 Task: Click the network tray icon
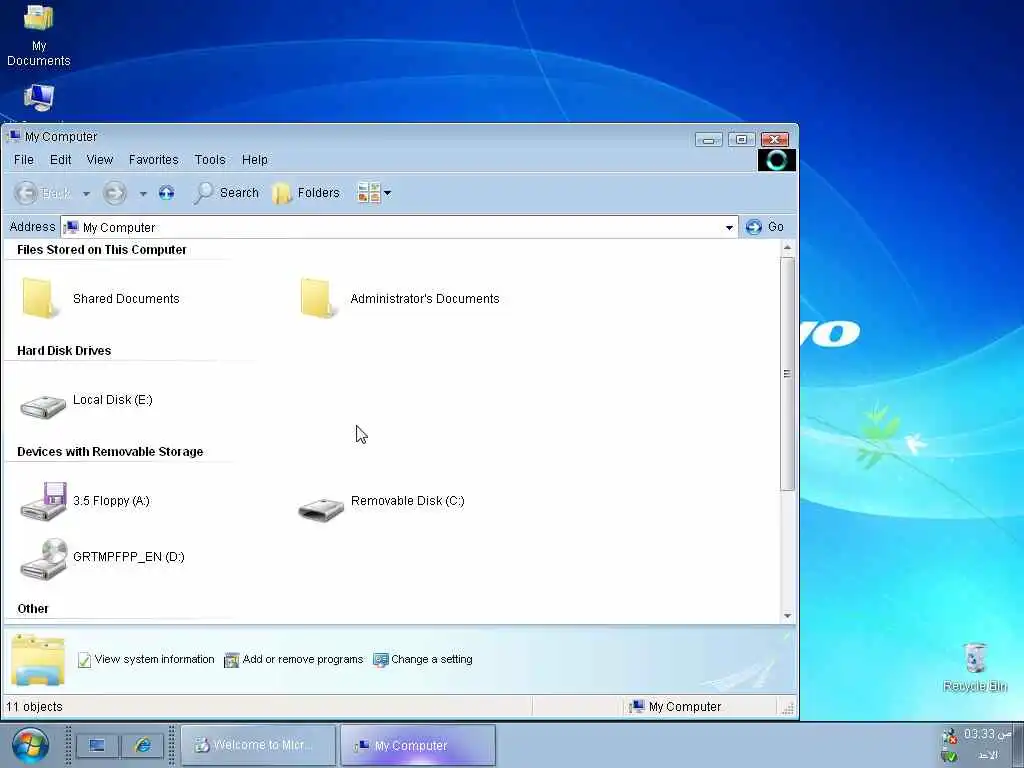pos(949,736)
